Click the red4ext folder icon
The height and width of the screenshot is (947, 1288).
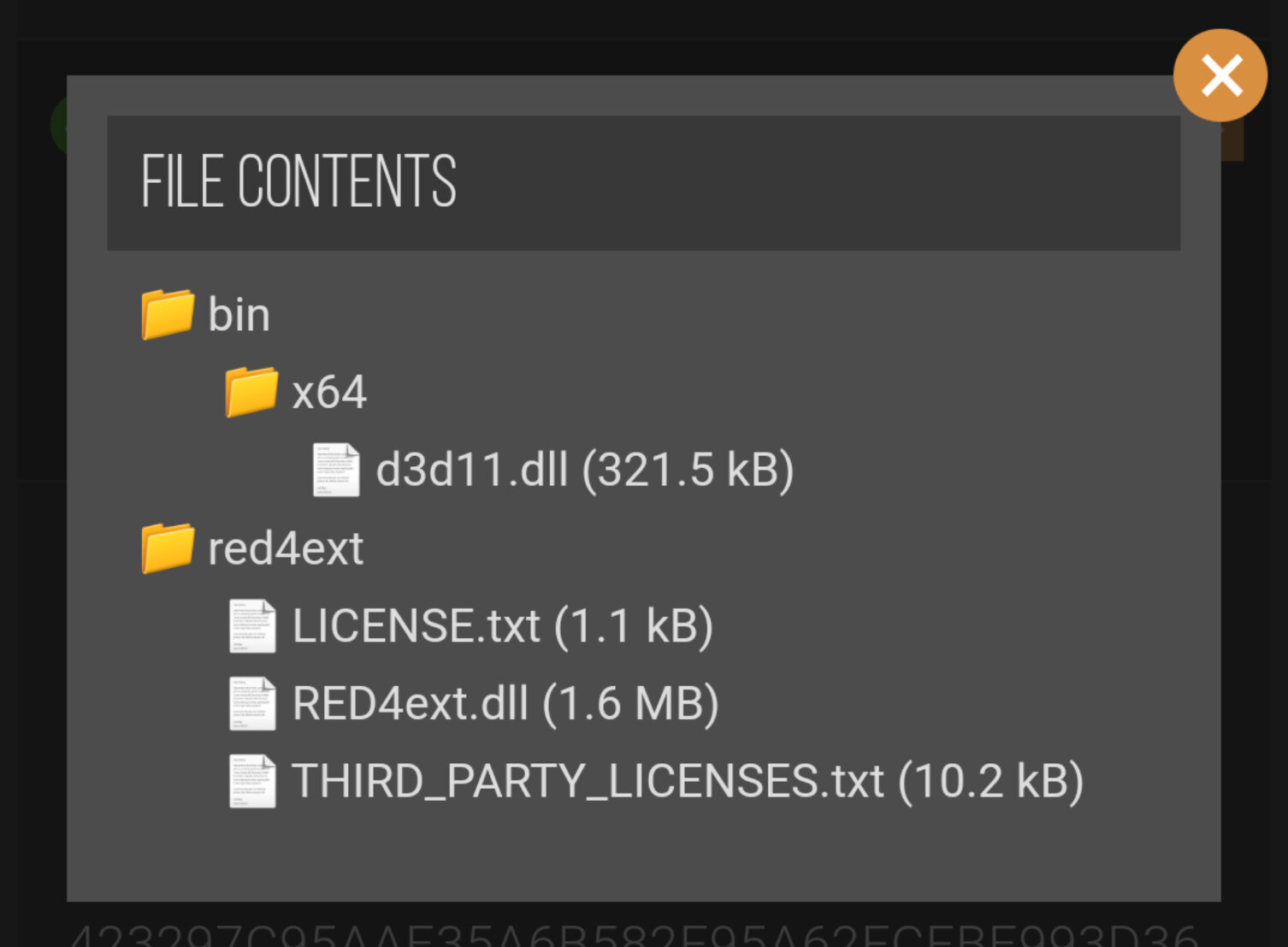coord(168,547)
